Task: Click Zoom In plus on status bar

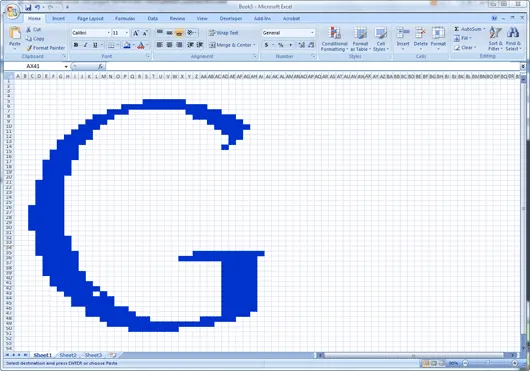Action: pyautogui.click(x=515, y=364)
